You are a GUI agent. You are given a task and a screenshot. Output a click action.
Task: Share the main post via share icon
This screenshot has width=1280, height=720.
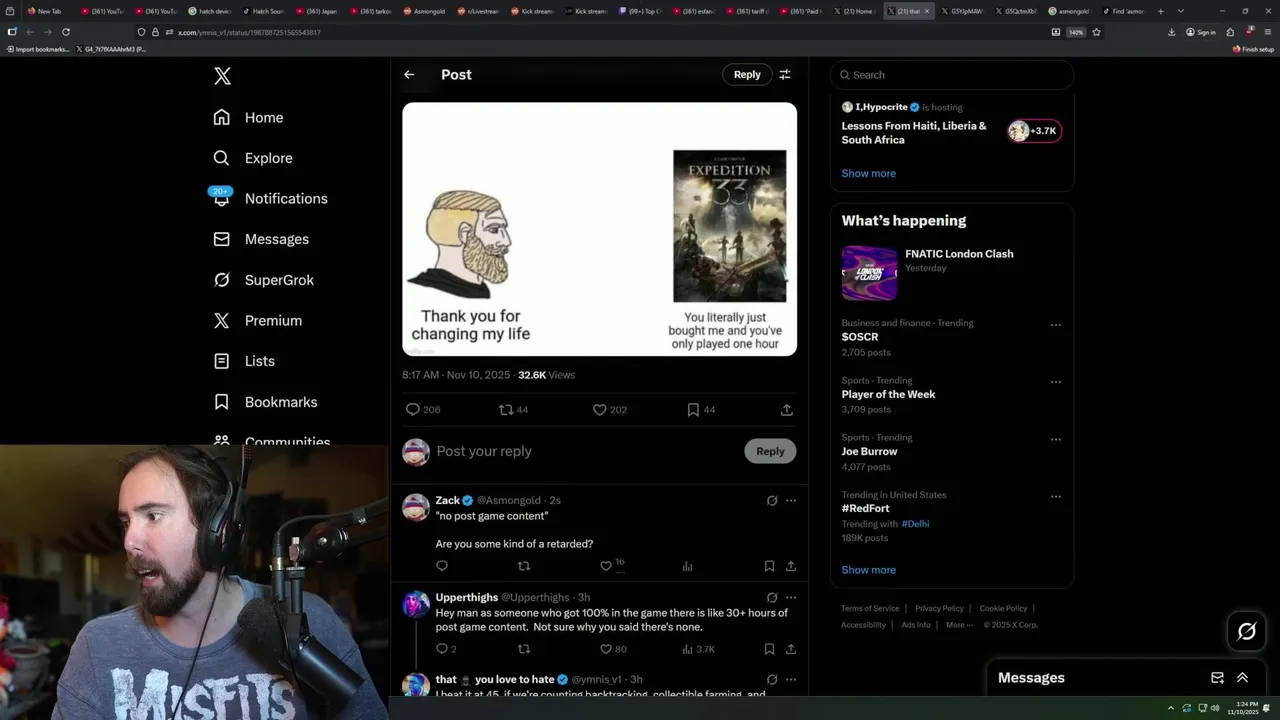point(787,410)
